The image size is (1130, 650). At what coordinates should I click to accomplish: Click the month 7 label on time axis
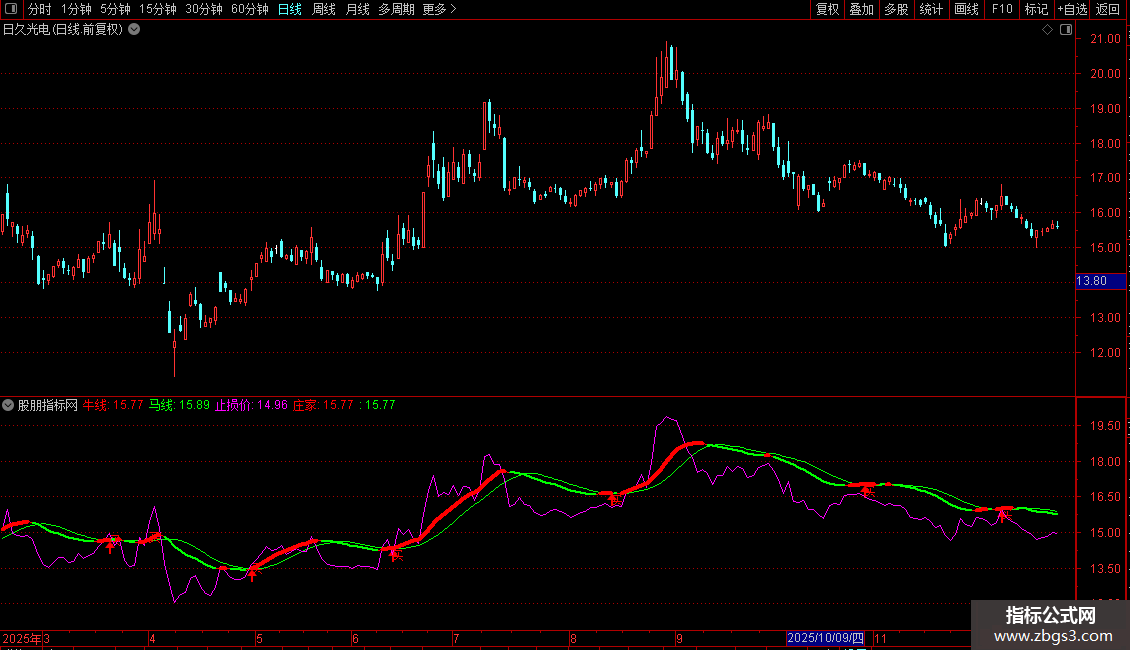coord(456,638)
